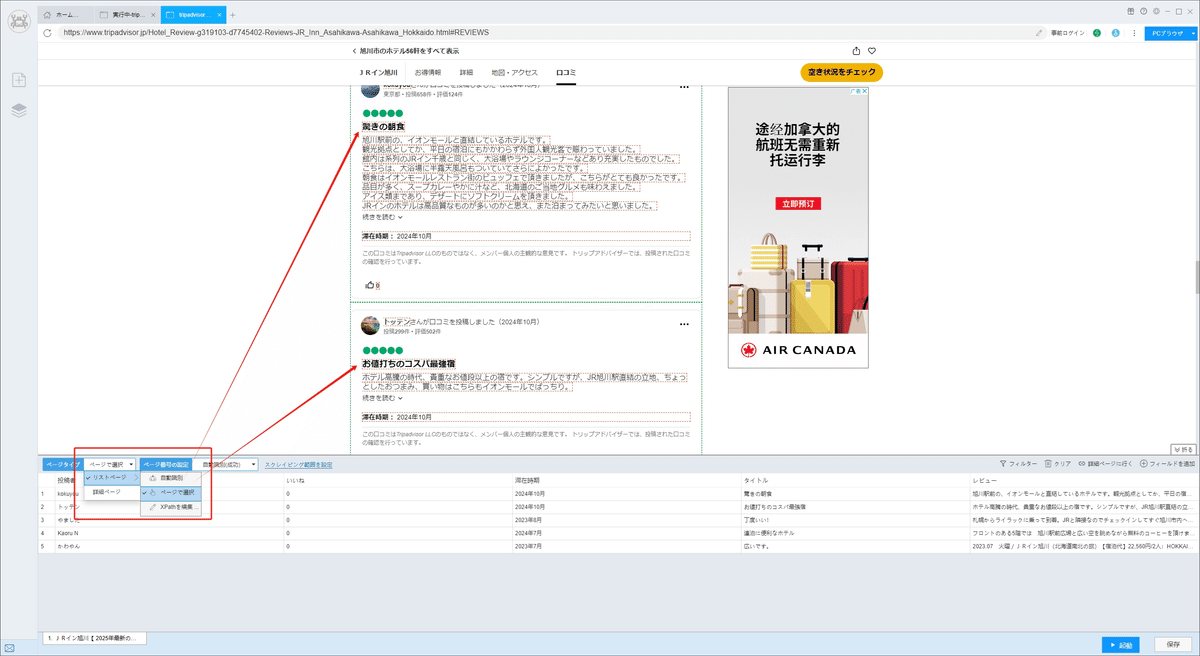This screenshot has height=656, width=1200.
Task: Open the 口コミ page tab
Action: point(566,73)
